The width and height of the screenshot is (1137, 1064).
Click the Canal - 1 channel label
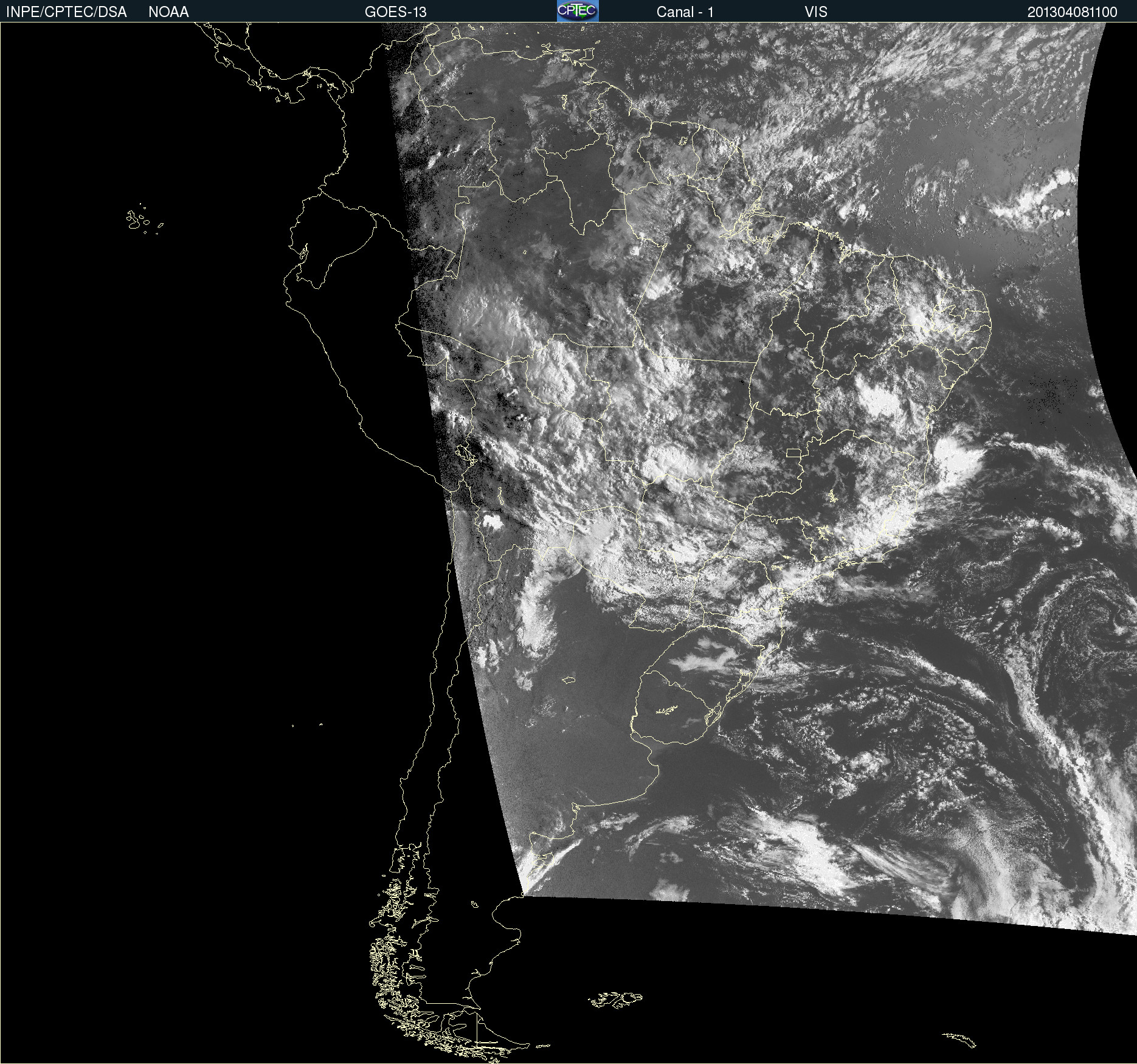pos(685,12)
